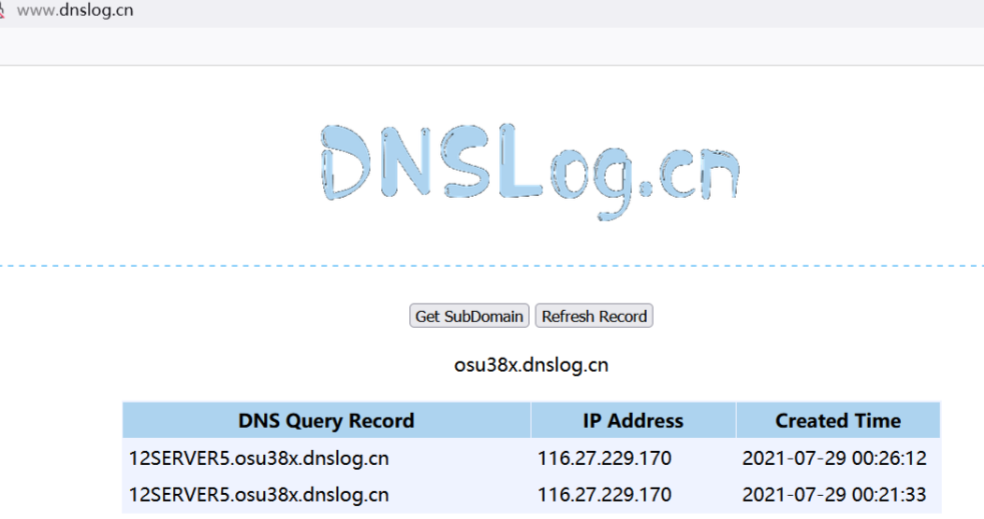This screenshot has height=519, width=984.
Task: Click the not-secure warning icon beside URL
Action: coord(2,11)
